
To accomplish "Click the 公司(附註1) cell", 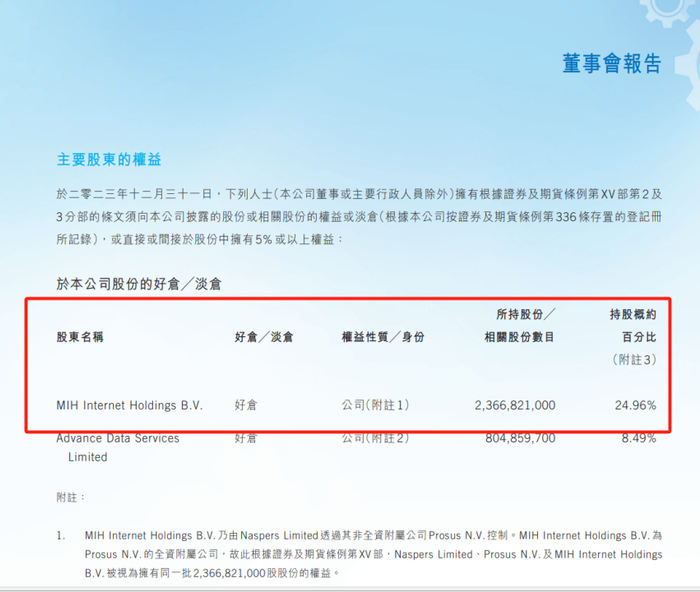I will [x=375, y=405].
